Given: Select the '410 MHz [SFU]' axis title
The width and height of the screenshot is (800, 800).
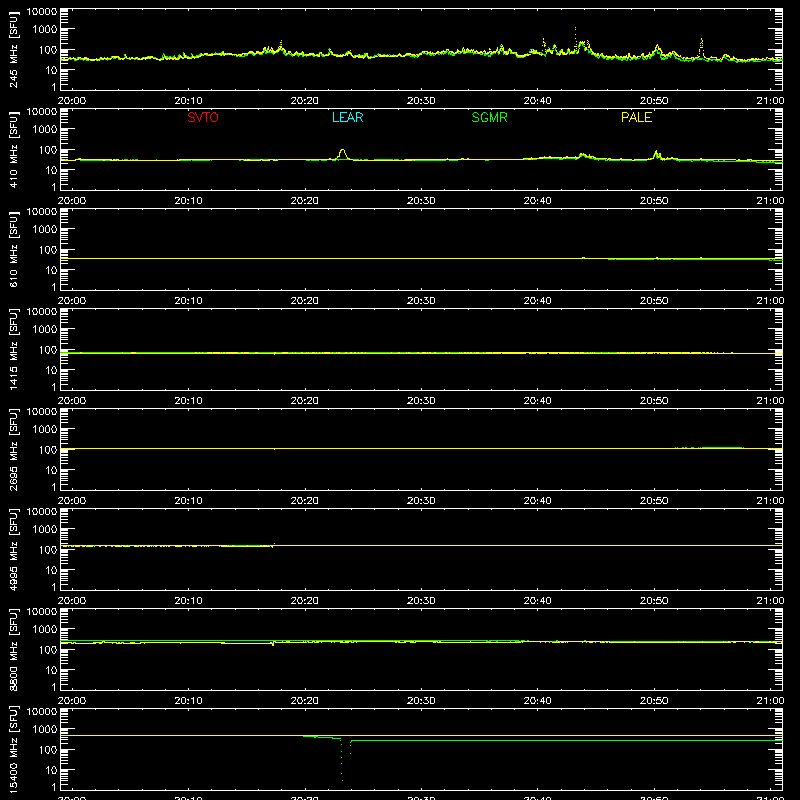Looking at the screenshot, I should [x=13, y=149].
